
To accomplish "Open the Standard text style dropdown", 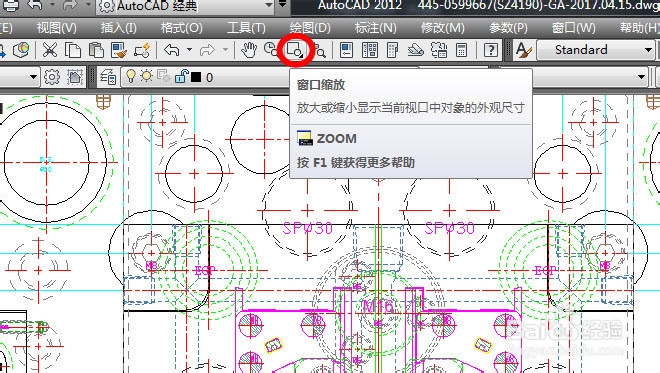I will pos(648,50).
